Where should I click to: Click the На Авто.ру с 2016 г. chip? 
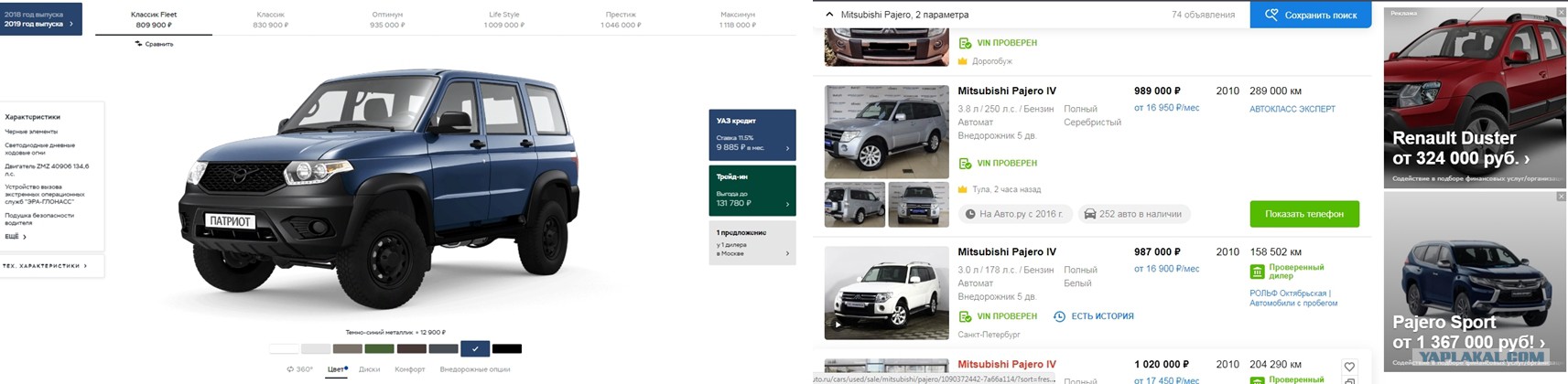tap(1014, 214)
